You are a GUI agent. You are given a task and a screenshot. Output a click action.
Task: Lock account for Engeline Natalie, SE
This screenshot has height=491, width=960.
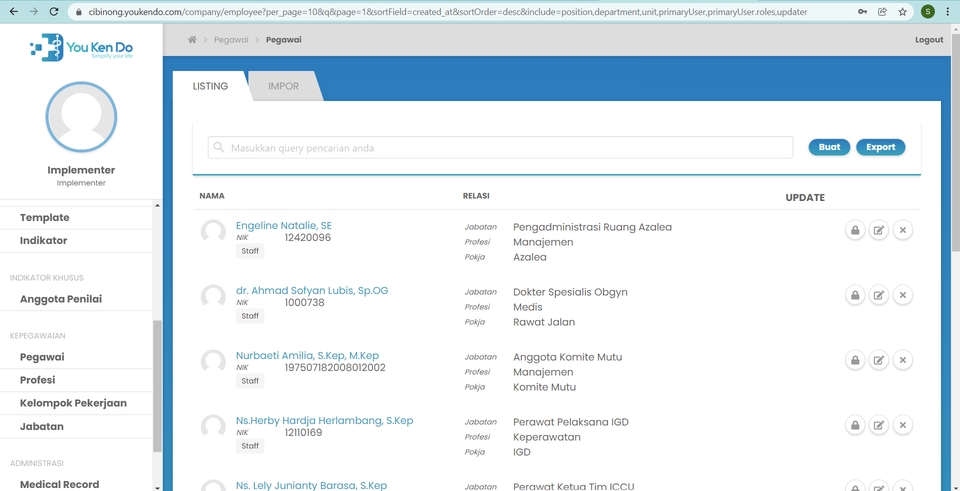[855, 230]
